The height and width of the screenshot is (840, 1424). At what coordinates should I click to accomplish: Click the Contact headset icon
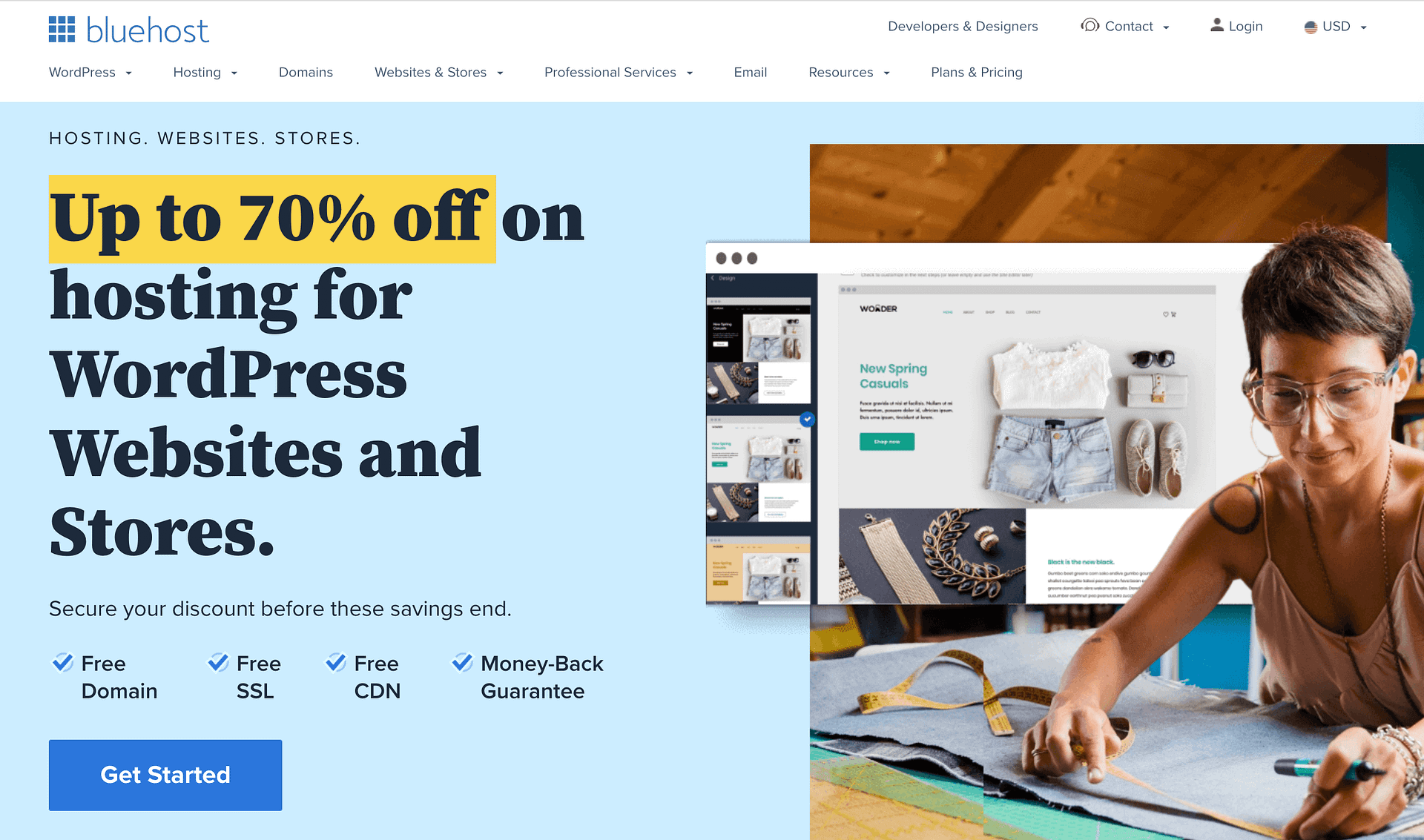(x=1089, y=27)
